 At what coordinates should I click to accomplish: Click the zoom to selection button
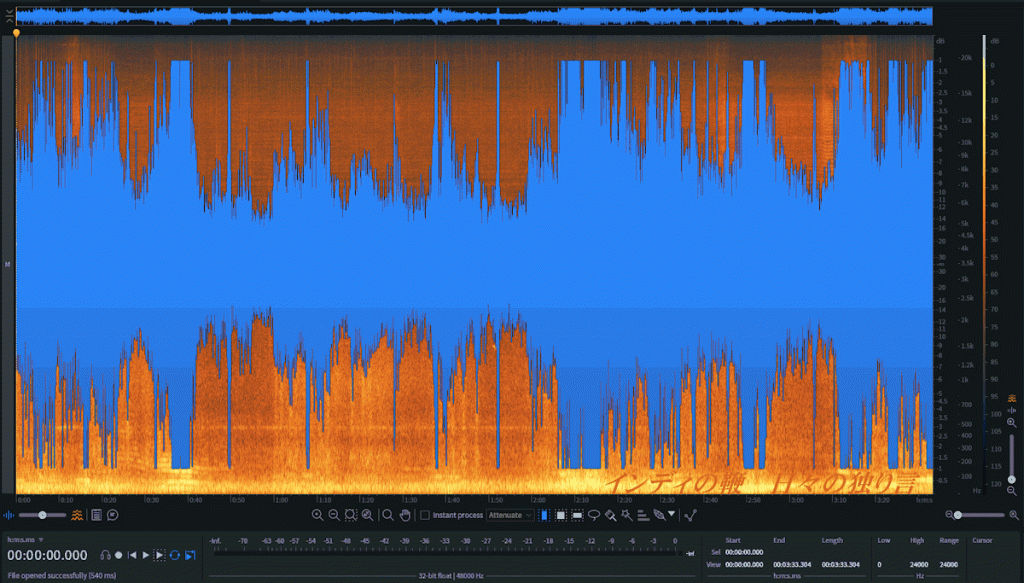pos(350,515)
